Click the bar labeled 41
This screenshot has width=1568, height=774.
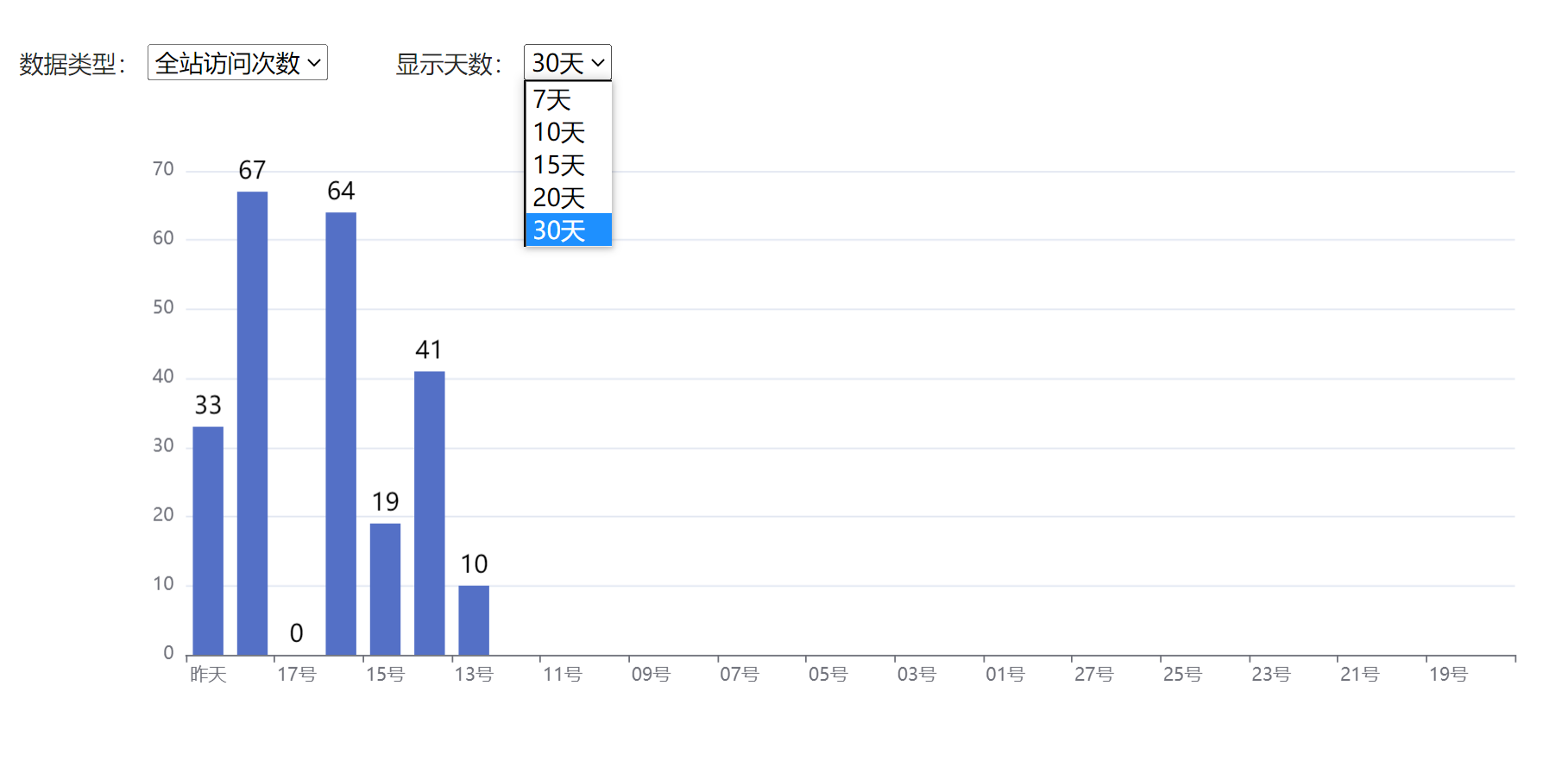point(430,513)
